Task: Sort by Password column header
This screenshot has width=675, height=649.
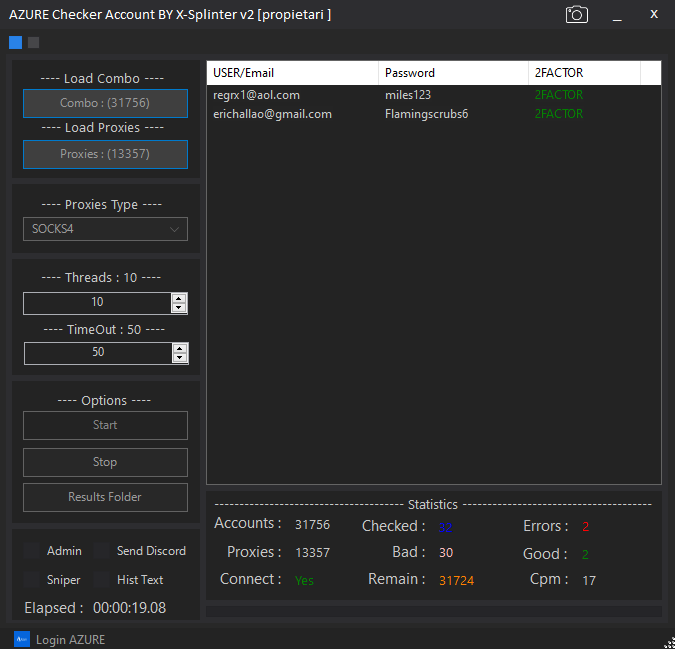Action: (453, 73)
